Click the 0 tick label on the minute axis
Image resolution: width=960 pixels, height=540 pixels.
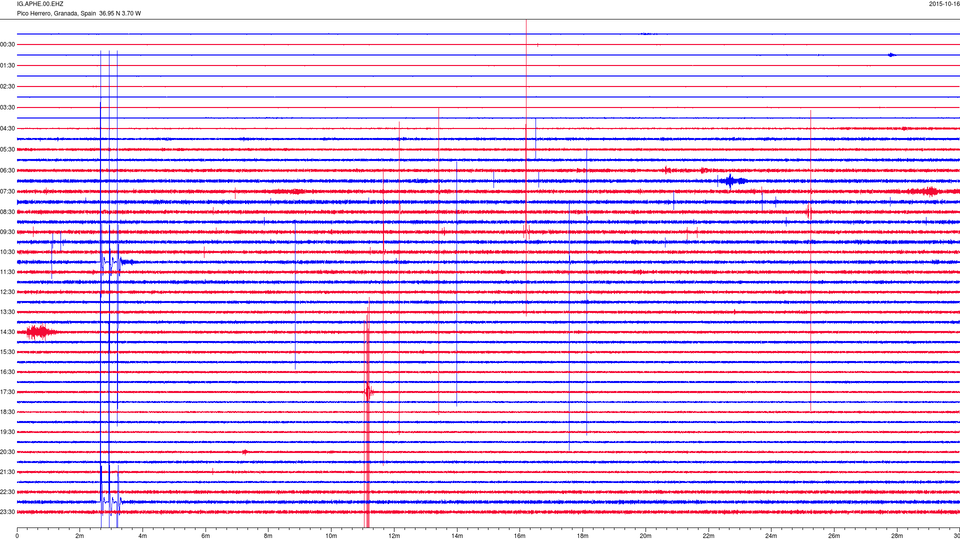tap(17, 536)
